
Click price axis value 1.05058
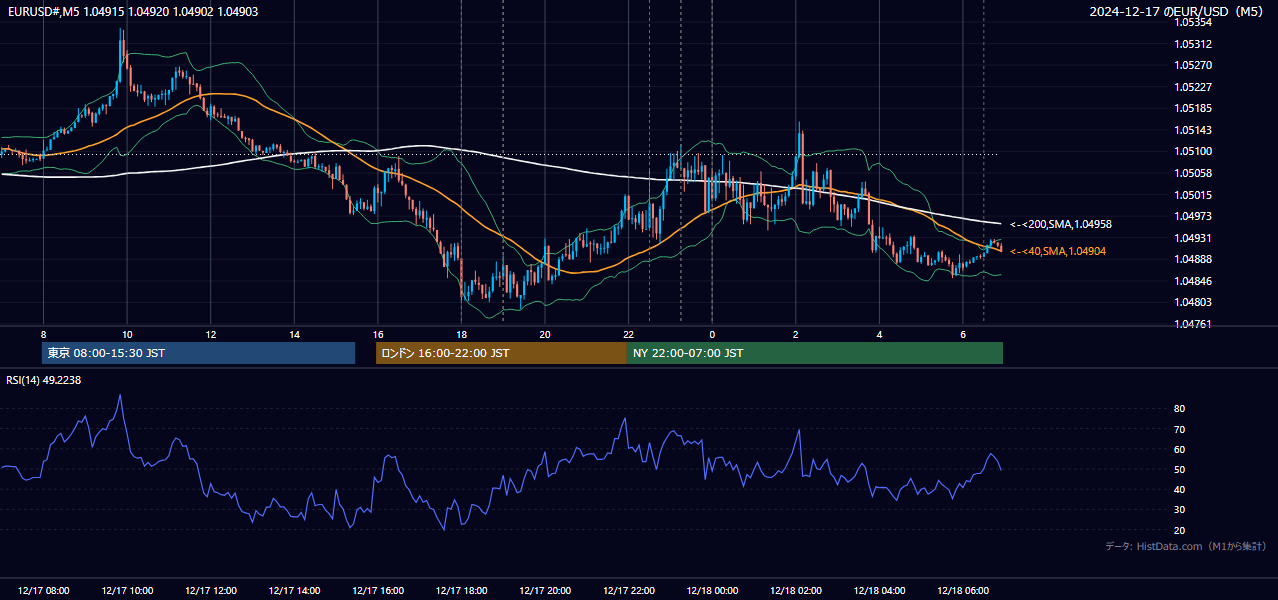click(1193, 173)
